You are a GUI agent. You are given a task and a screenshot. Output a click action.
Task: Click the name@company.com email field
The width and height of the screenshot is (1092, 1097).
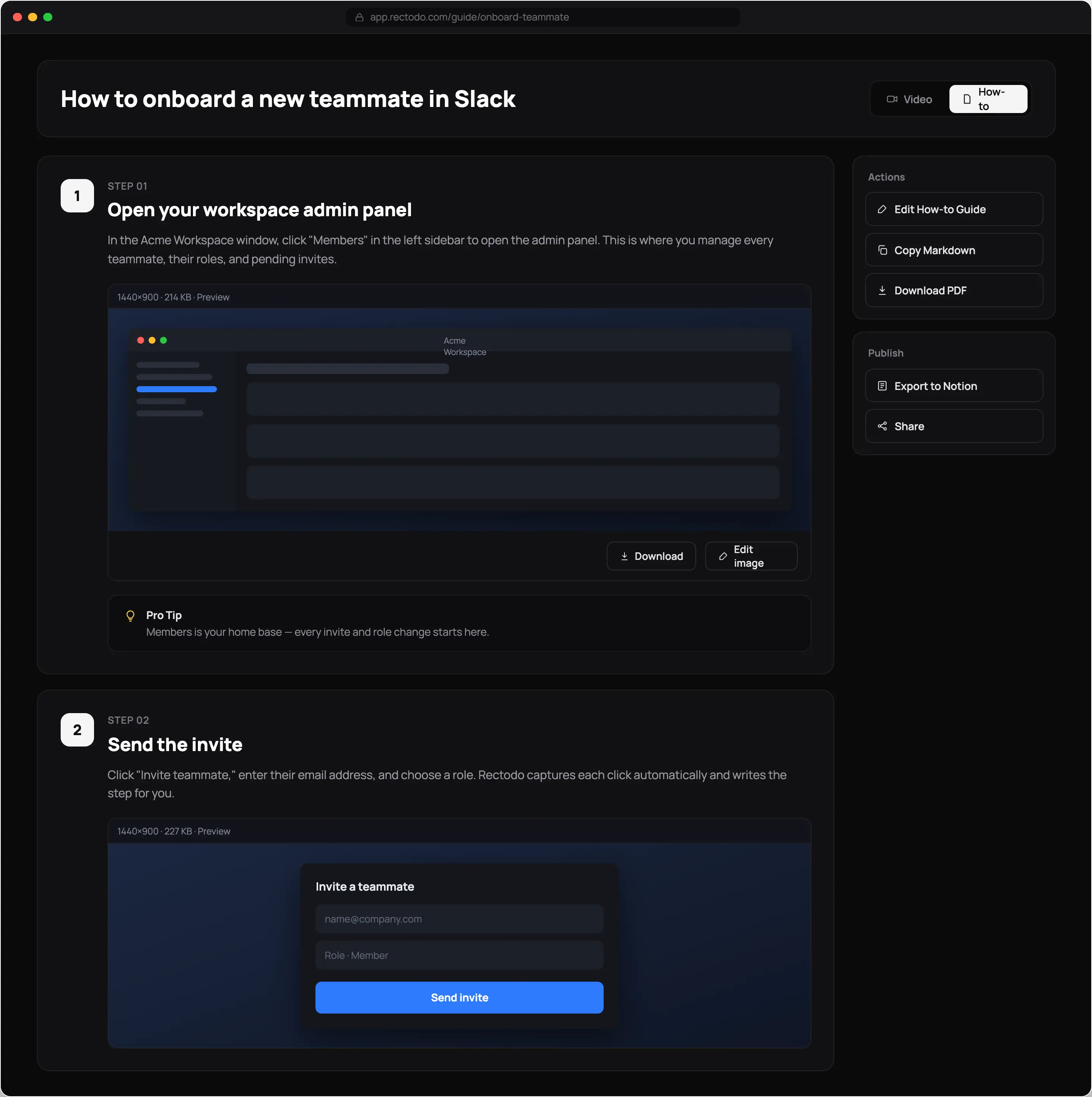tap(459, 919)
